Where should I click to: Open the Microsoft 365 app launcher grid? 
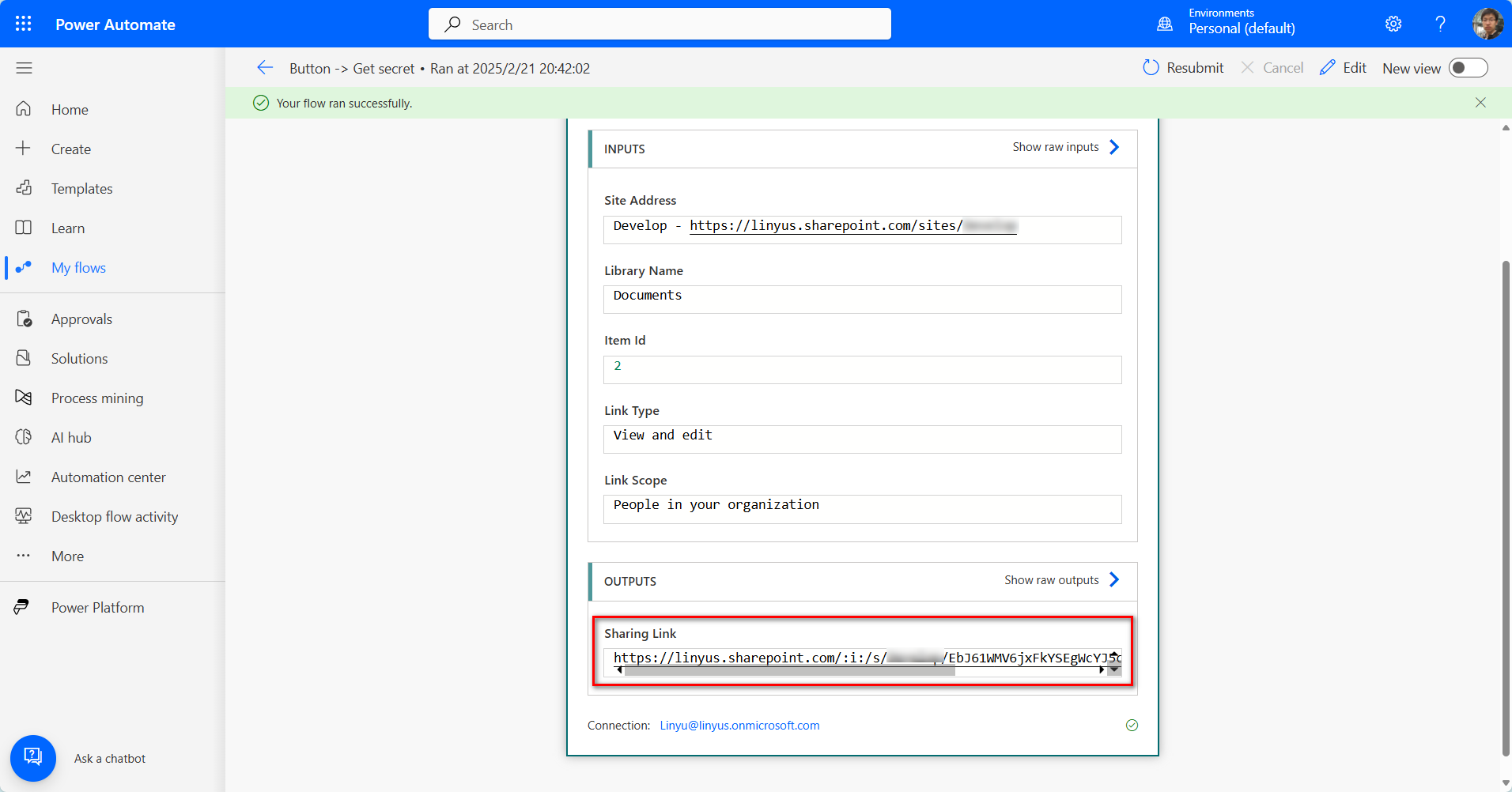coord(23,24)
